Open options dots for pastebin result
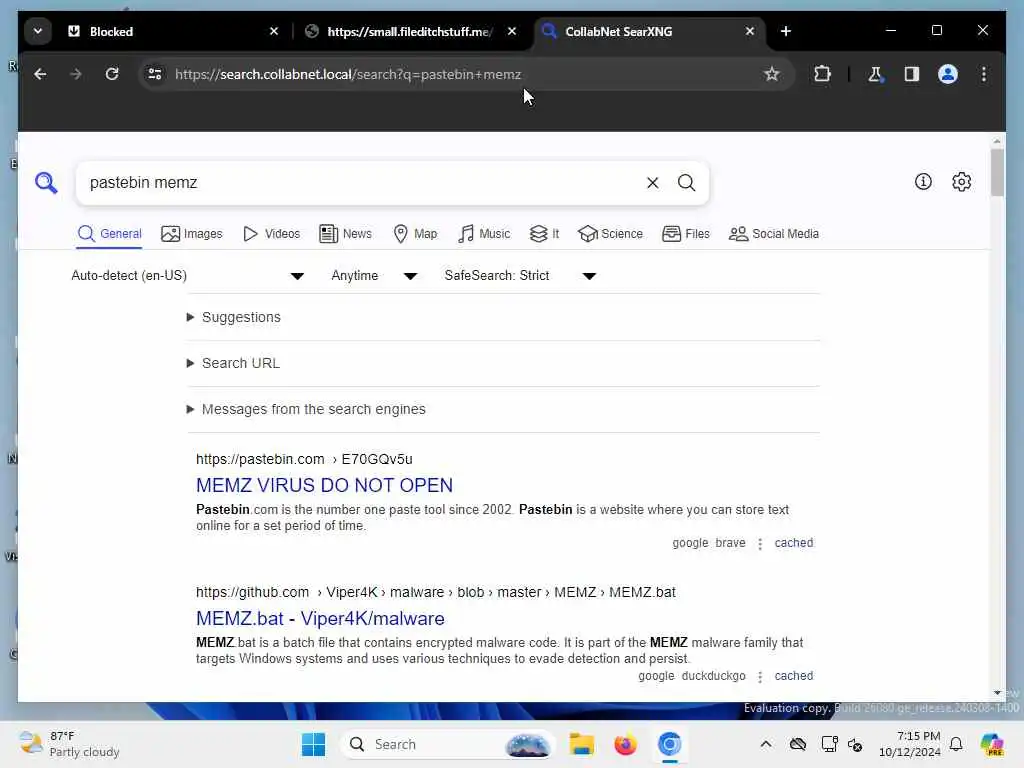The width and height of the screenshot is (1024, 768). tap(760, 543)
